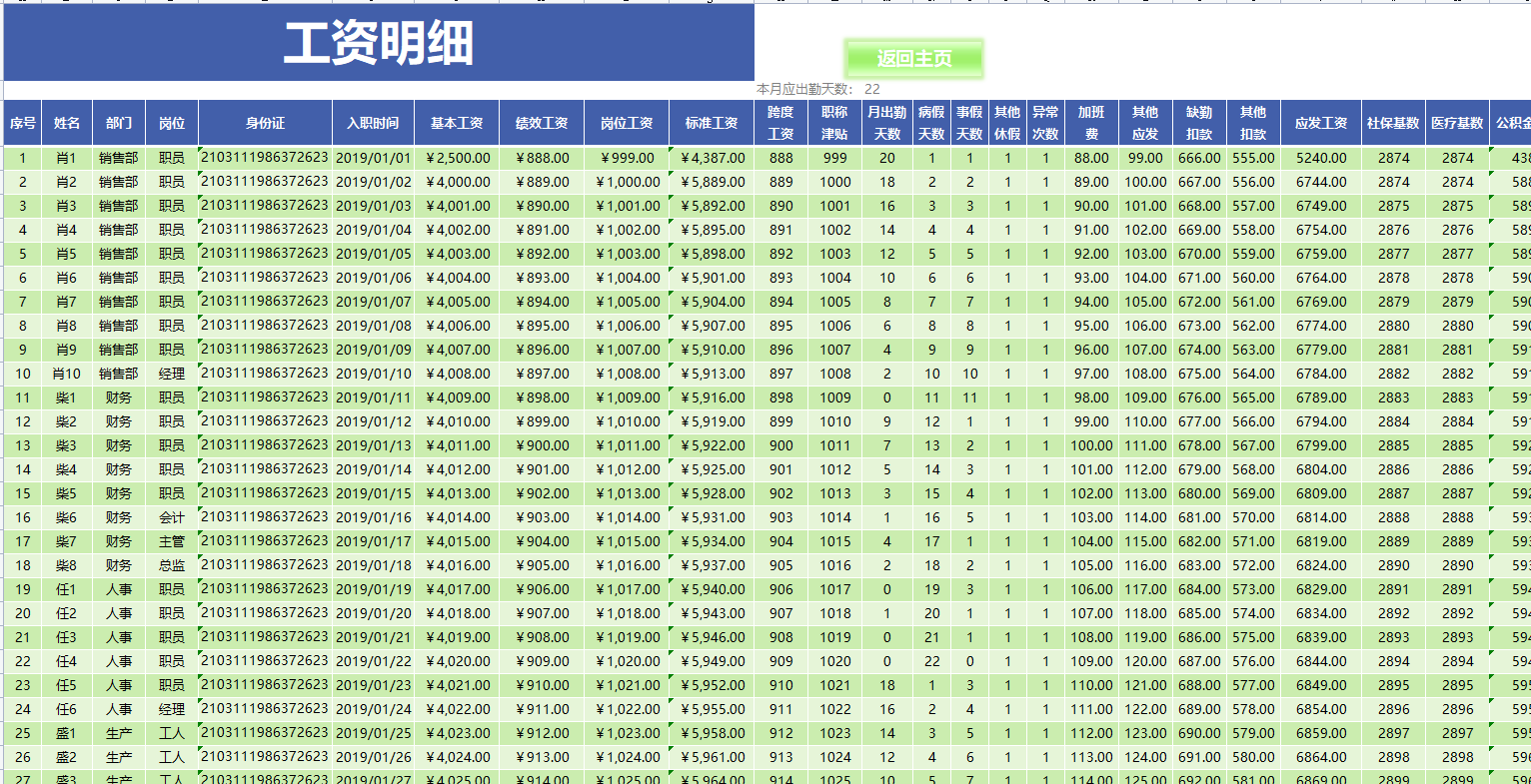Select the 岗位工资 column header

pyautogui.click(x=627, y=123)
